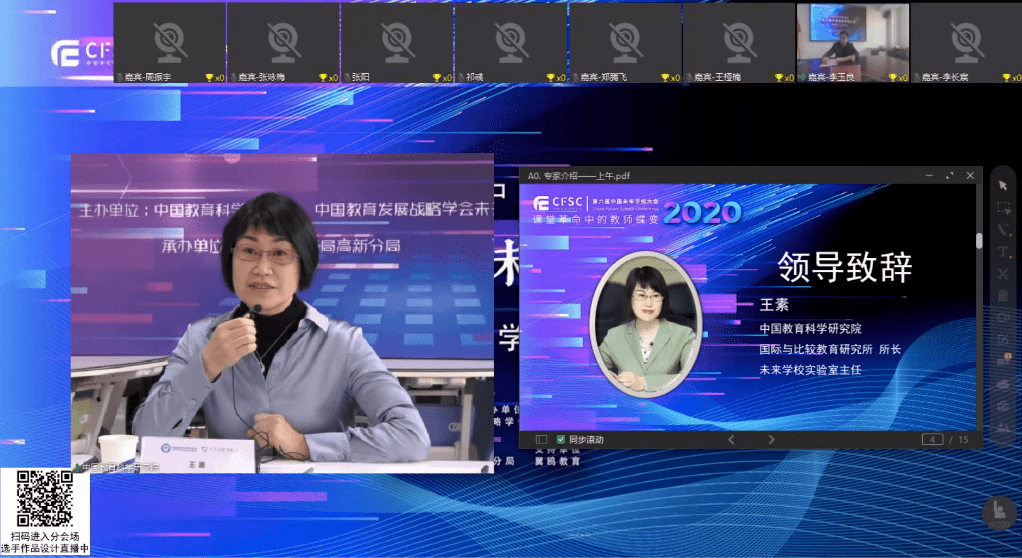Click the disabled camera icon of 嘉宾-周振宇
Viewport: 1022px width, 558px height.
(169, 42)
